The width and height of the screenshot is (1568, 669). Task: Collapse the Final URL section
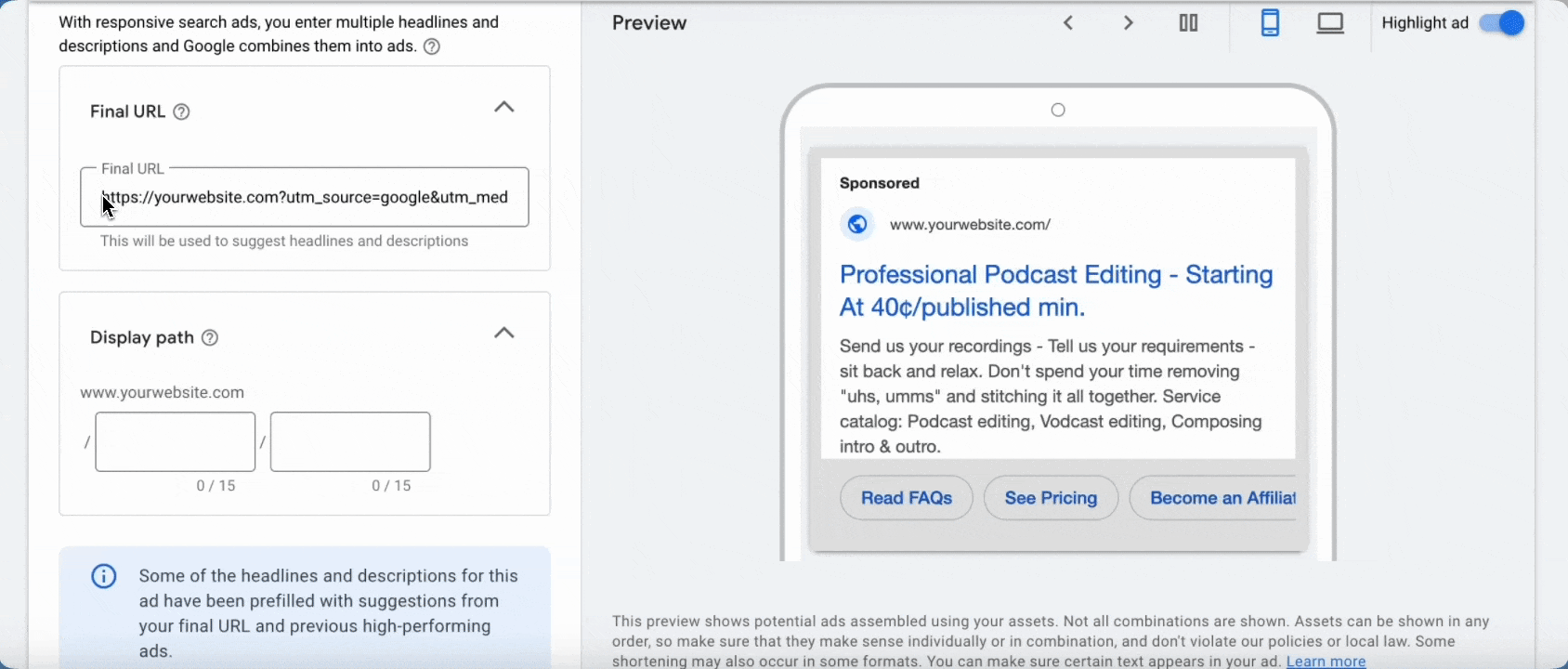[503, 108]
